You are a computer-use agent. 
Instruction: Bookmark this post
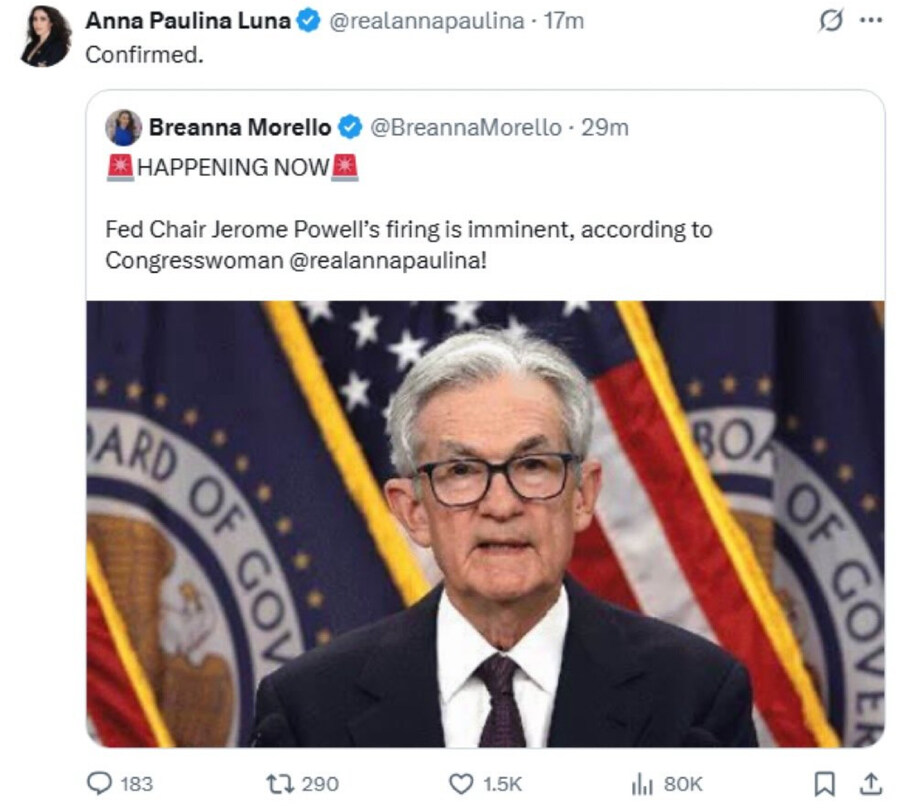825,784
